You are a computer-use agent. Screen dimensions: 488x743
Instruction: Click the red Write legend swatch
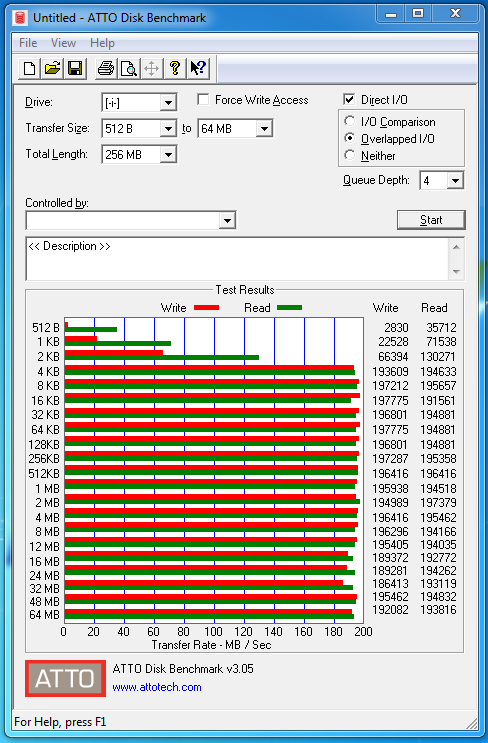pos(207,308)
